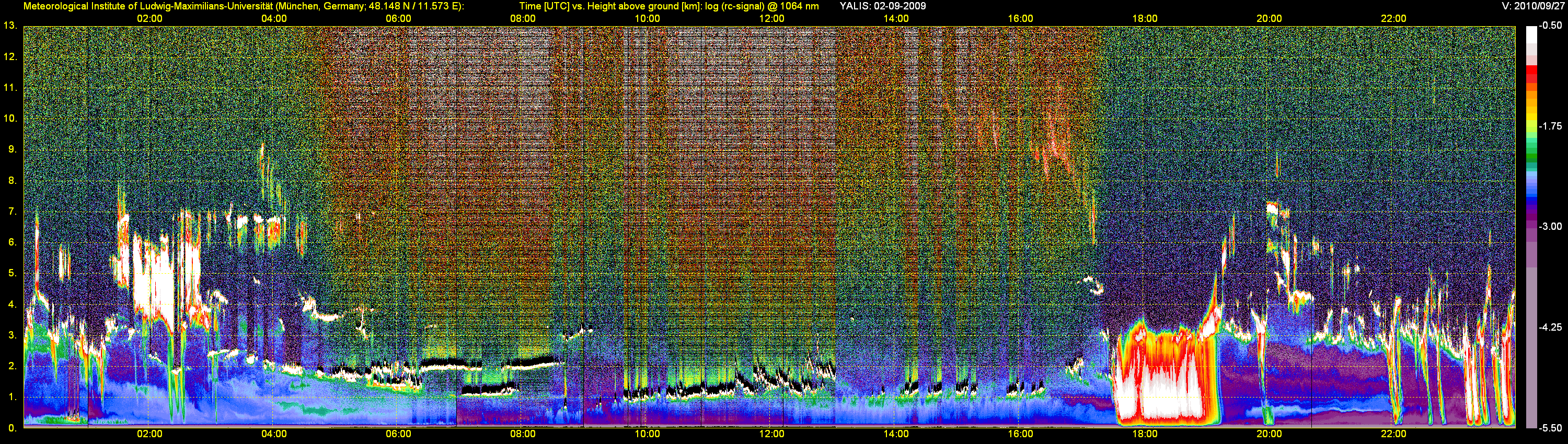Click the 13 km height axis label
The height and width of the screenshot is (444, 1568).
(10, 26)
